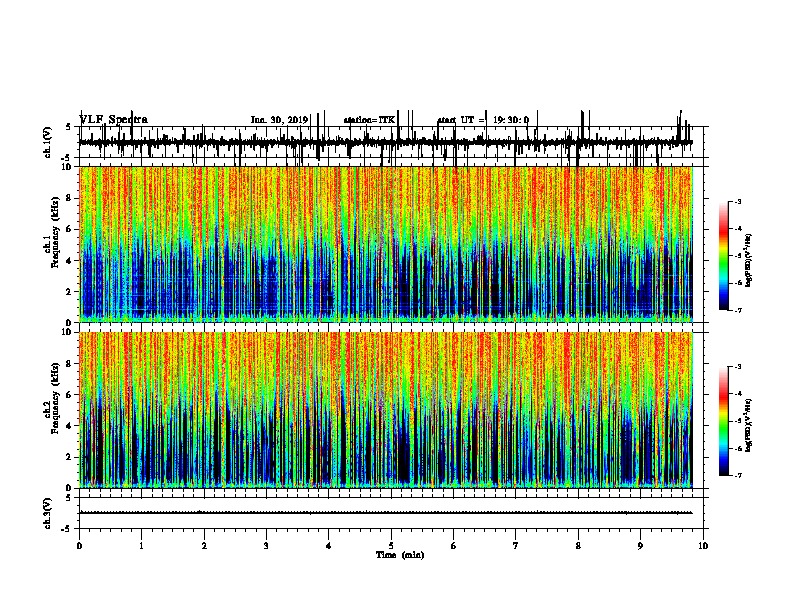792x612 pixels.
Task: Click the "VLF Spectra" plot title
Action: [x=114, y=120]
